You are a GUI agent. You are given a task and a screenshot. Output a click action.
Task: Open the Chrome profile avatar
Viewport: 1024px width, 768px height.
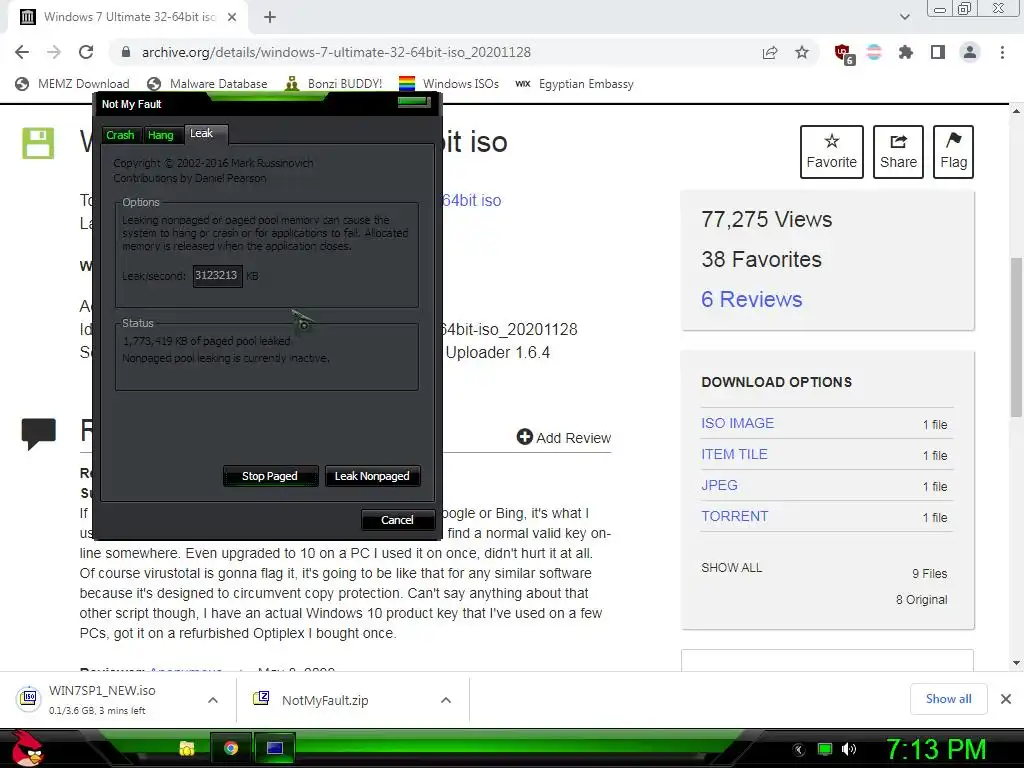[x=970, y=52]
